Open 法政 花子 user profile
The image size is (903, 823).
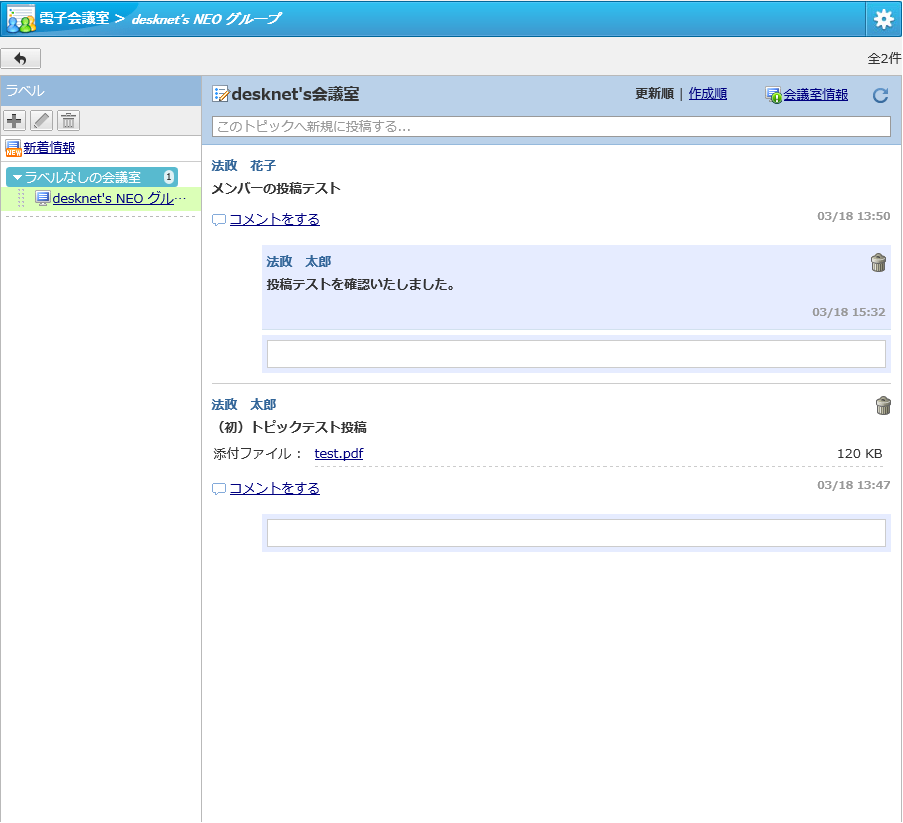point(244,166)
